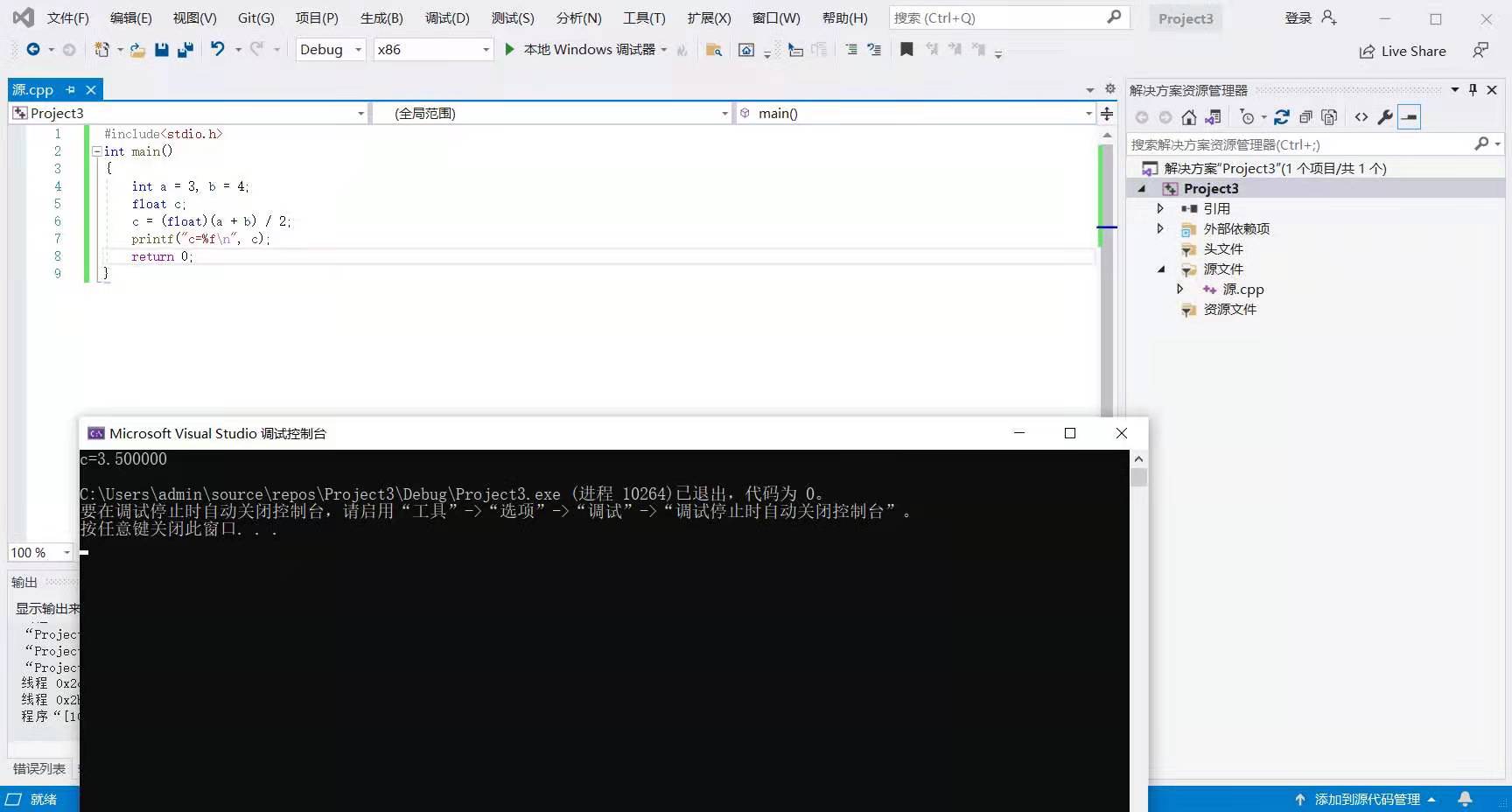Switch between solutions and folder views
This screenshot has height=812, width=1512.
(1213, 117)
